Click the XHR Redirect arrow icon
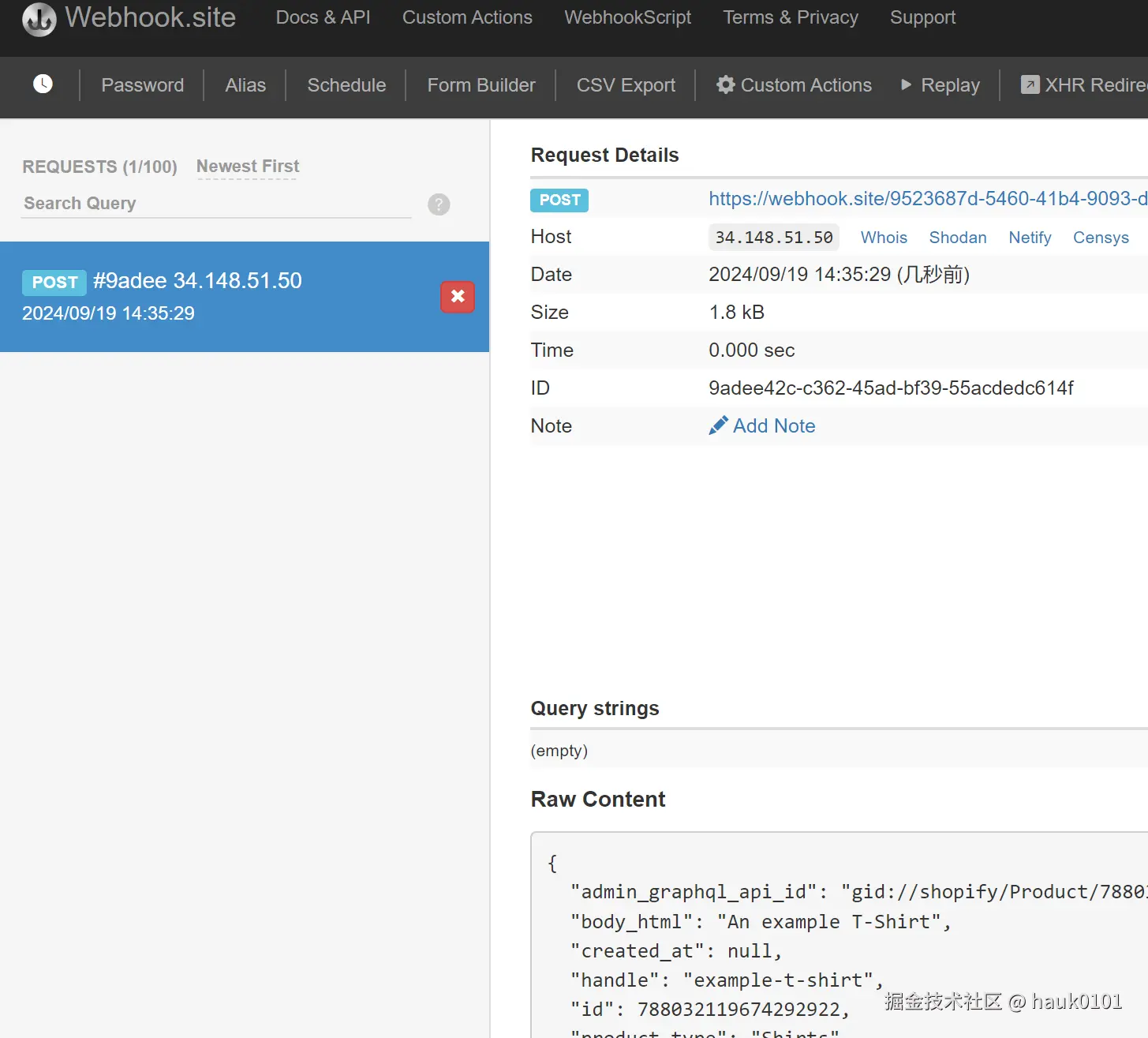This screenshot has width=1148, height=1038. [1030, 84]
